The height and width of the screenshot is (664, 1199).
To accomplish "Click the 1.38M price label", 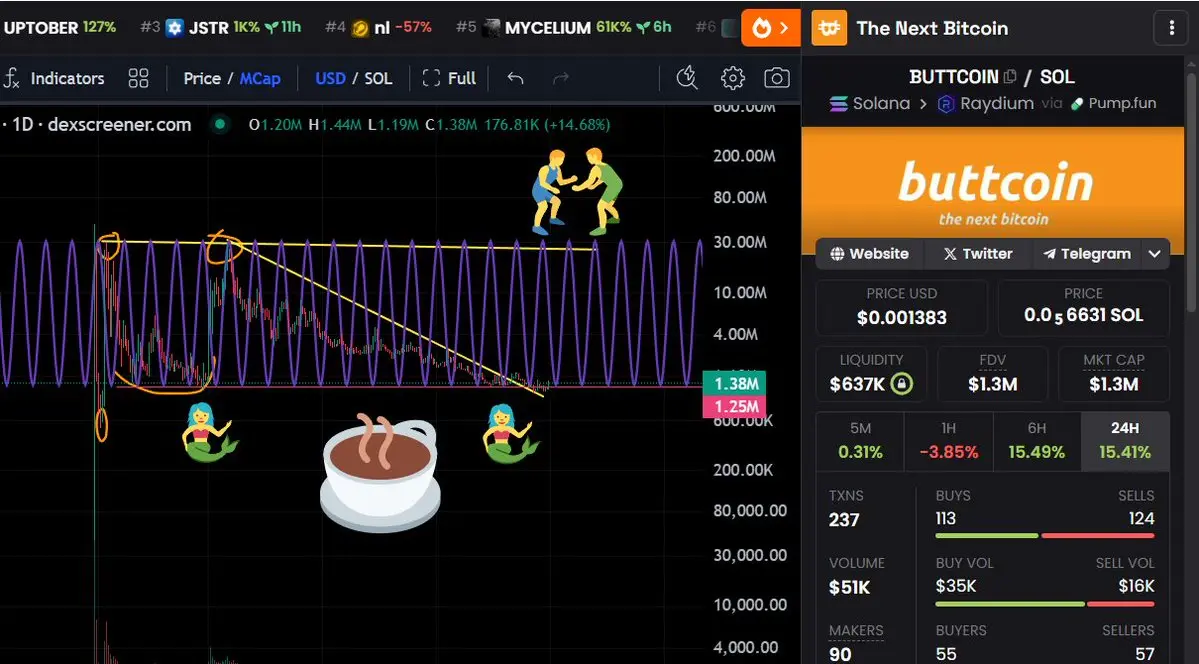I will pyautogui.click(x=734, y=384).
